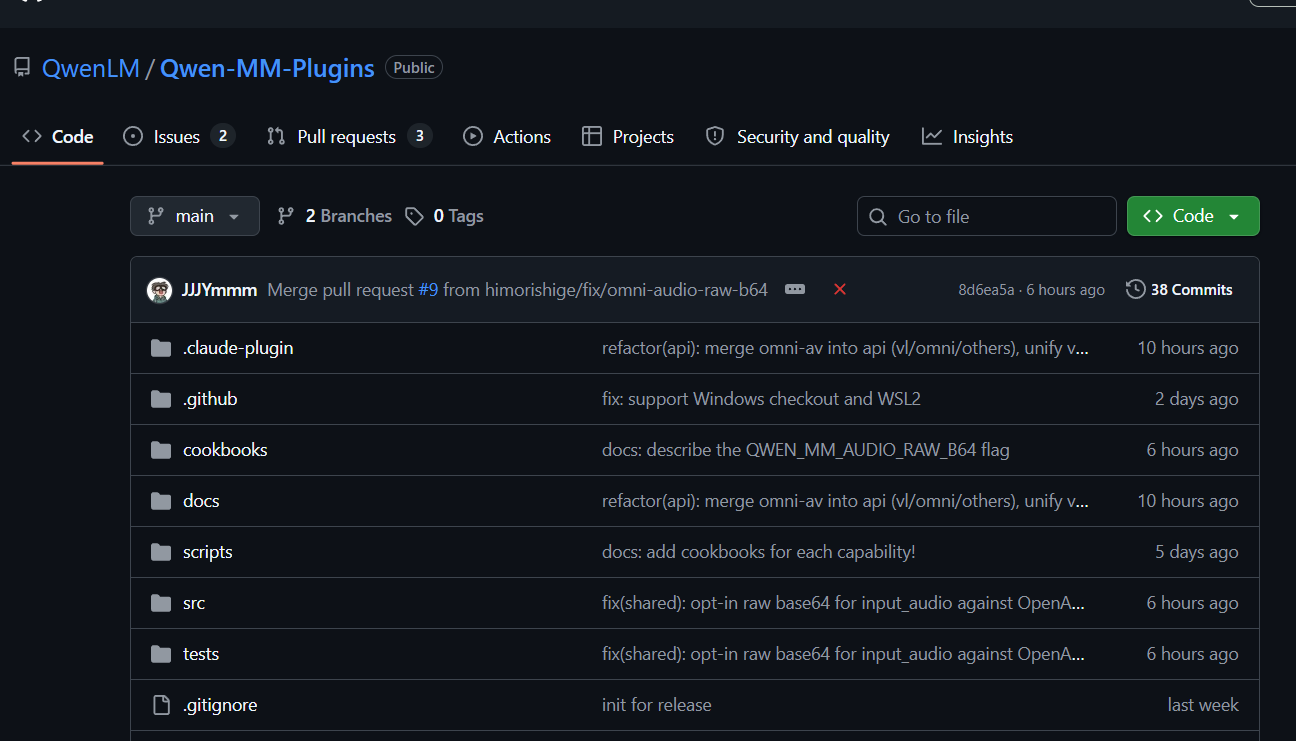The image size is (1296, 741).
Task: Click the repository icon beside QwenLM
Action: tap(22, 68)
